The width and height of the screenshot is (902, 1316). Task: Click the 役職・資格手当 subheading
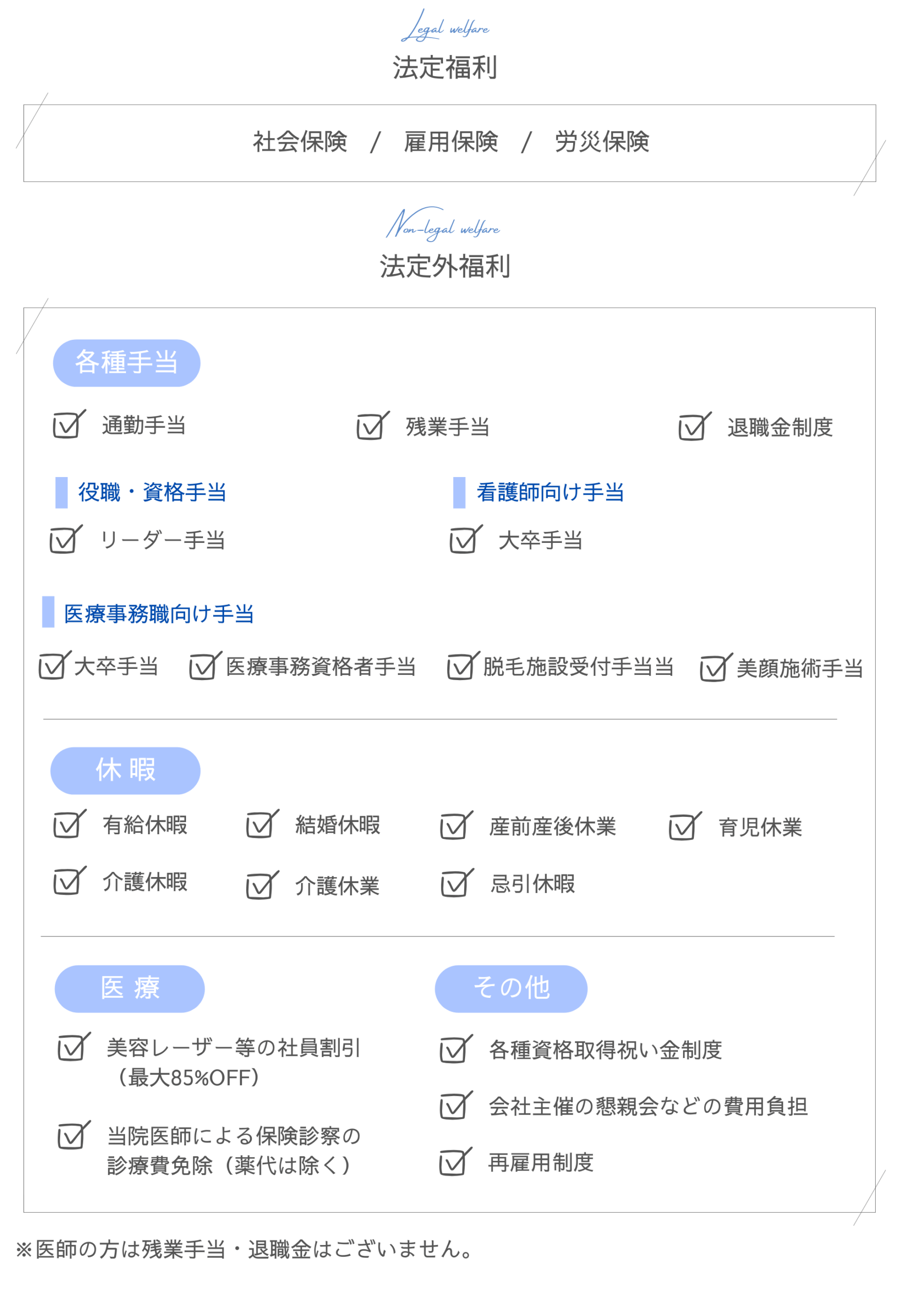[152, 492]
